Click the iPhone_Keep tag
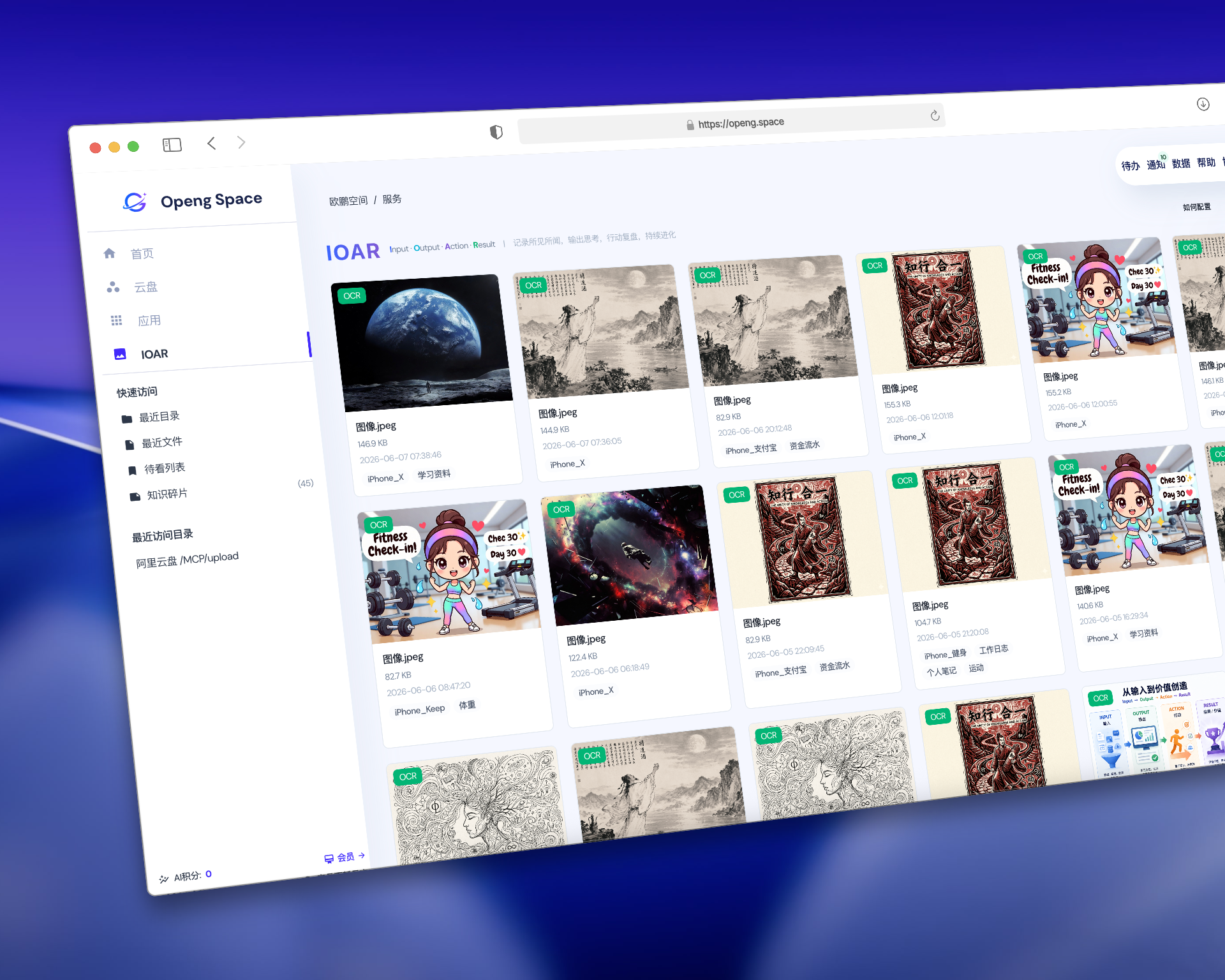Image resolution: width=1225 pixels, height=980 pixels. [419, 709]
